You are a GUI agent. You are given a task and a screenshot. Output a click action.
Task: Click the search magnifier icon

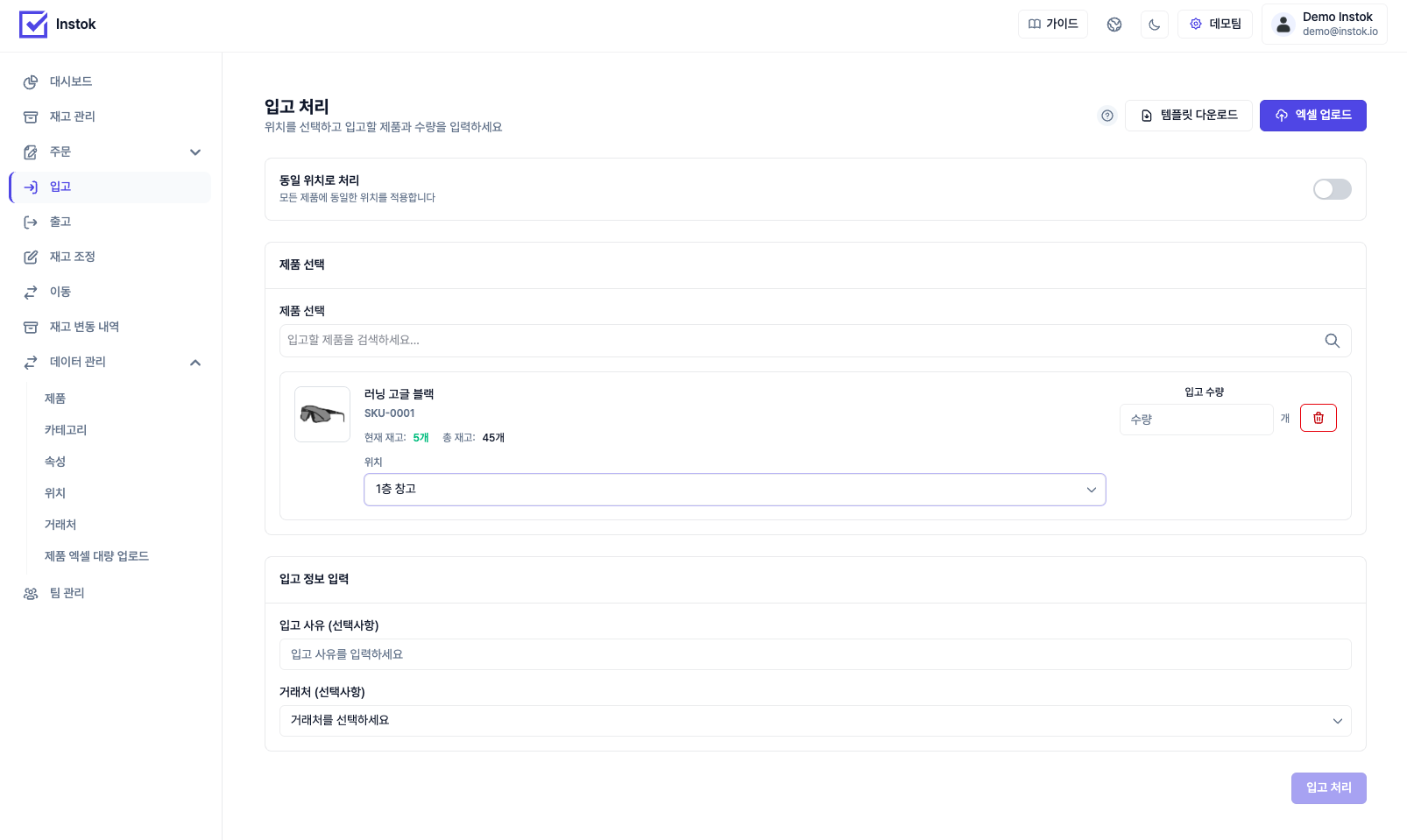click(x=1332, y=341)
